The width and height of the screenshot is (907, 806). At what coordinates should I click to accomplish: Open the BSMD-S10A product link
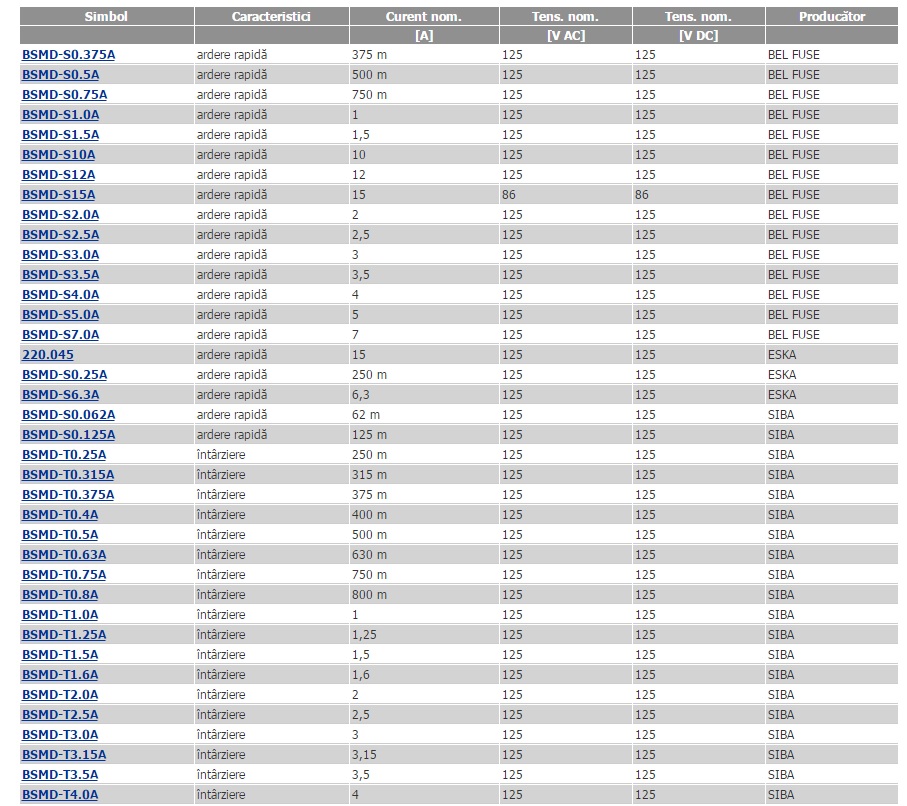(x=58, y=154)
